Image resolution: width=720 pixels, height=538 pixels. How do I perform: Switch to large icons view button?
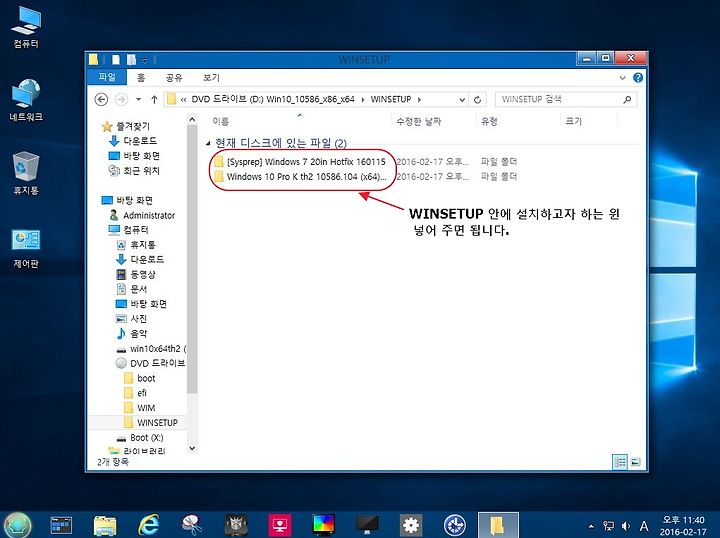(x=636, y=462)
